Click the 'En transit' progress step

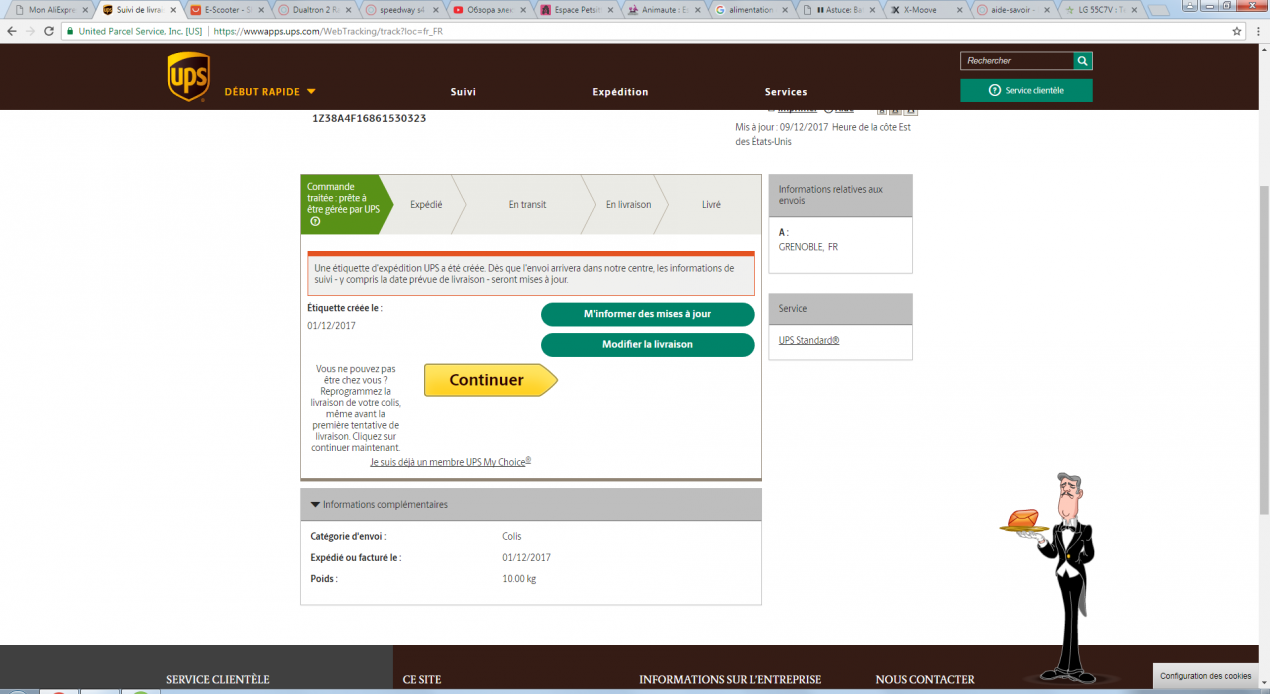point(527,205)
